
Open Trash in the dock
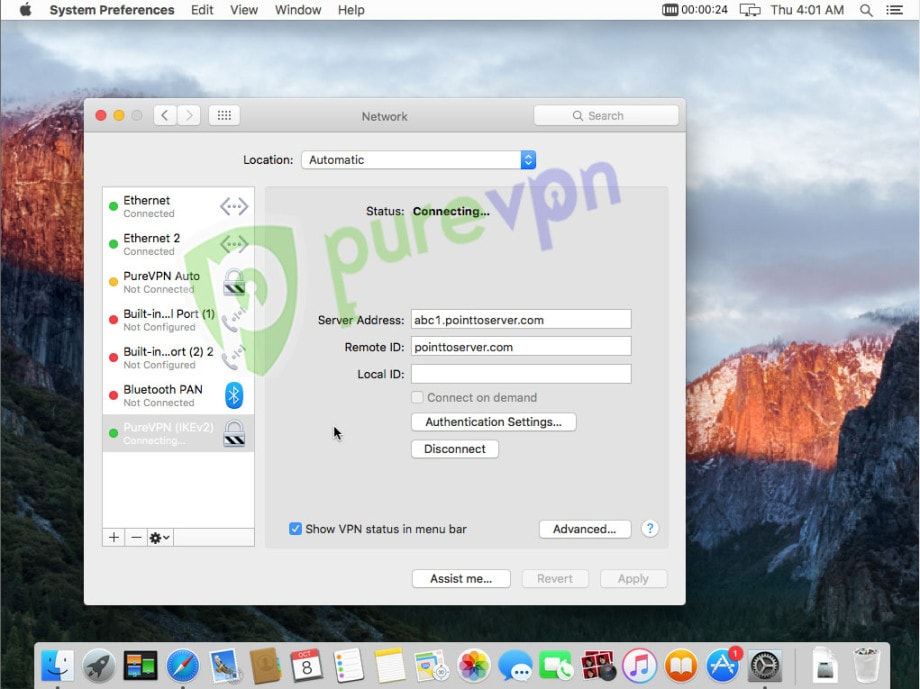point(866,666)
